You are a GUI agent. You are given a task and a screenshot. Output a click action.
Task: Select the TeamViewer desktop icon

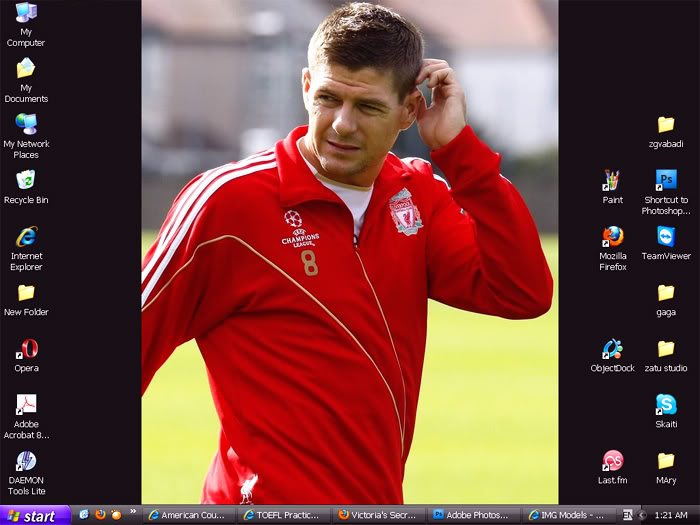click(x=666, y=237)
